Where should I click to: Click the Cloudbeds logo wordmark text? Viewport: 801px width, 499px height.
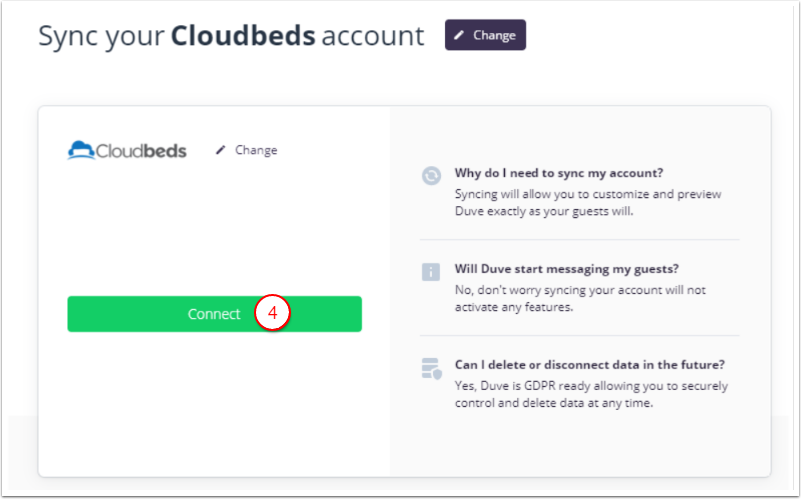pos(141,151)
